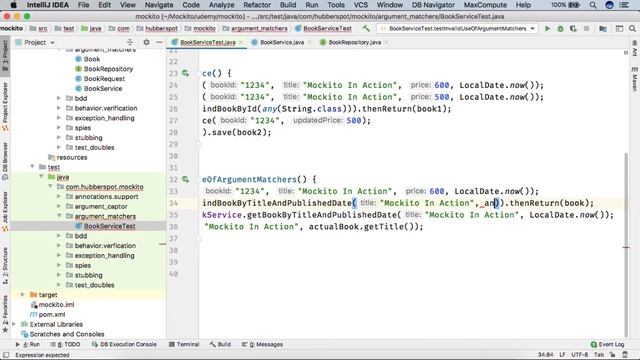
Task: Open the Terminal tool window
Action: coord(184,344)
